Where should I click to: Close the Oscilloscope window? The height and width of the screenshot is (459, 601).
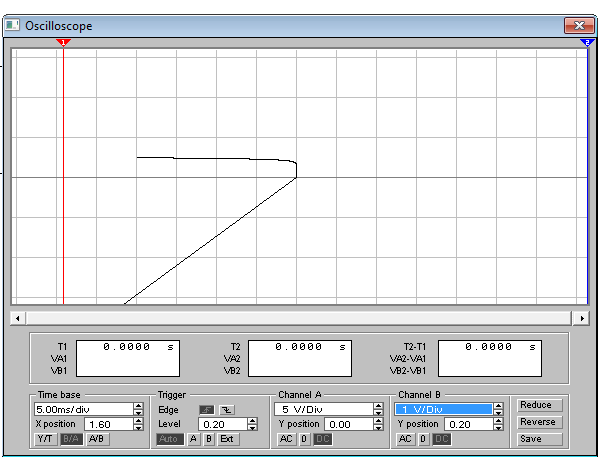579,26
